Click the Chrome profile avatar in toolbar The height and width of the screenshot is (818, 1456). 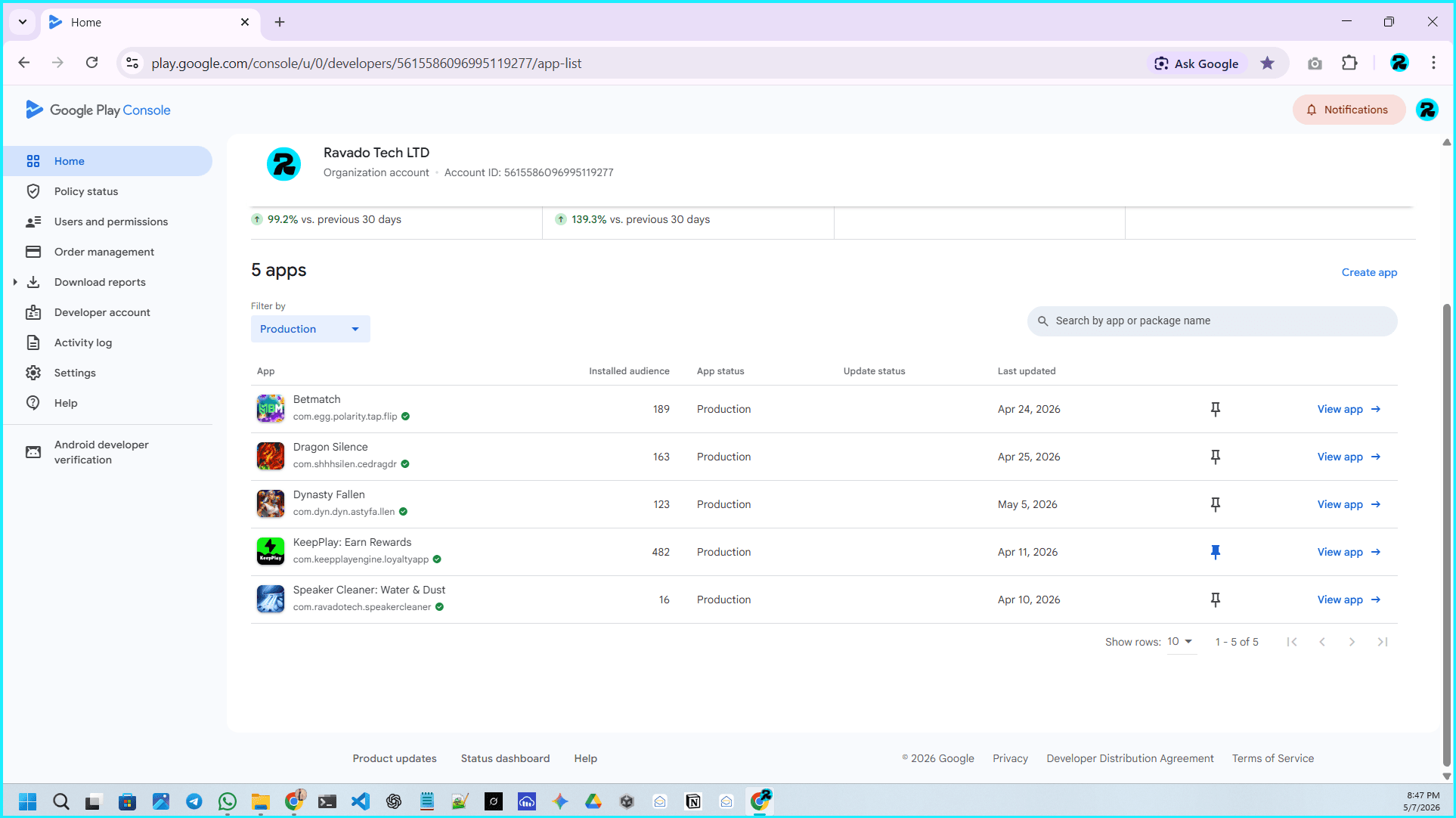pos(1399,64)
